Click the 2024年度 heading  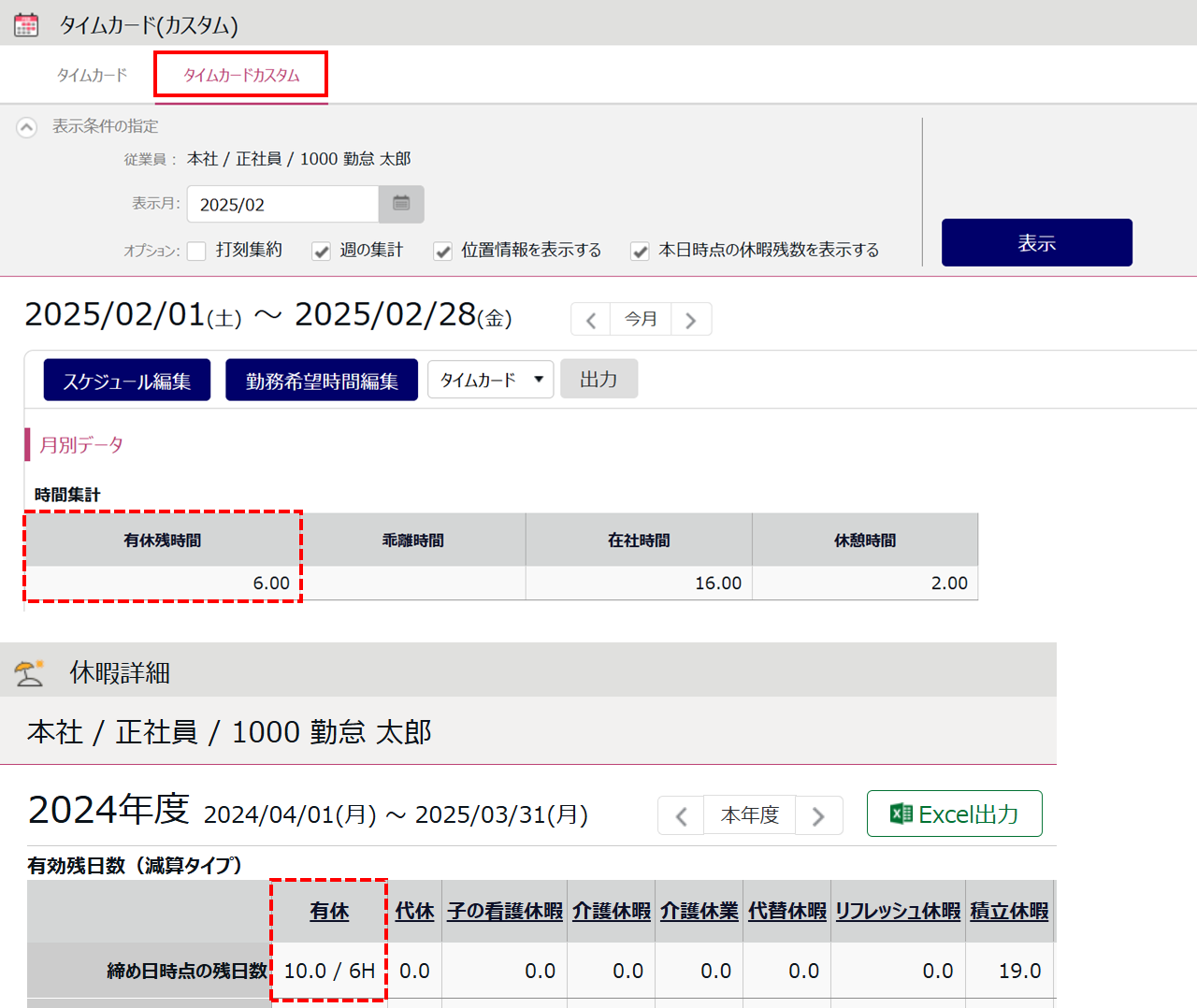(x=108, y=810)
